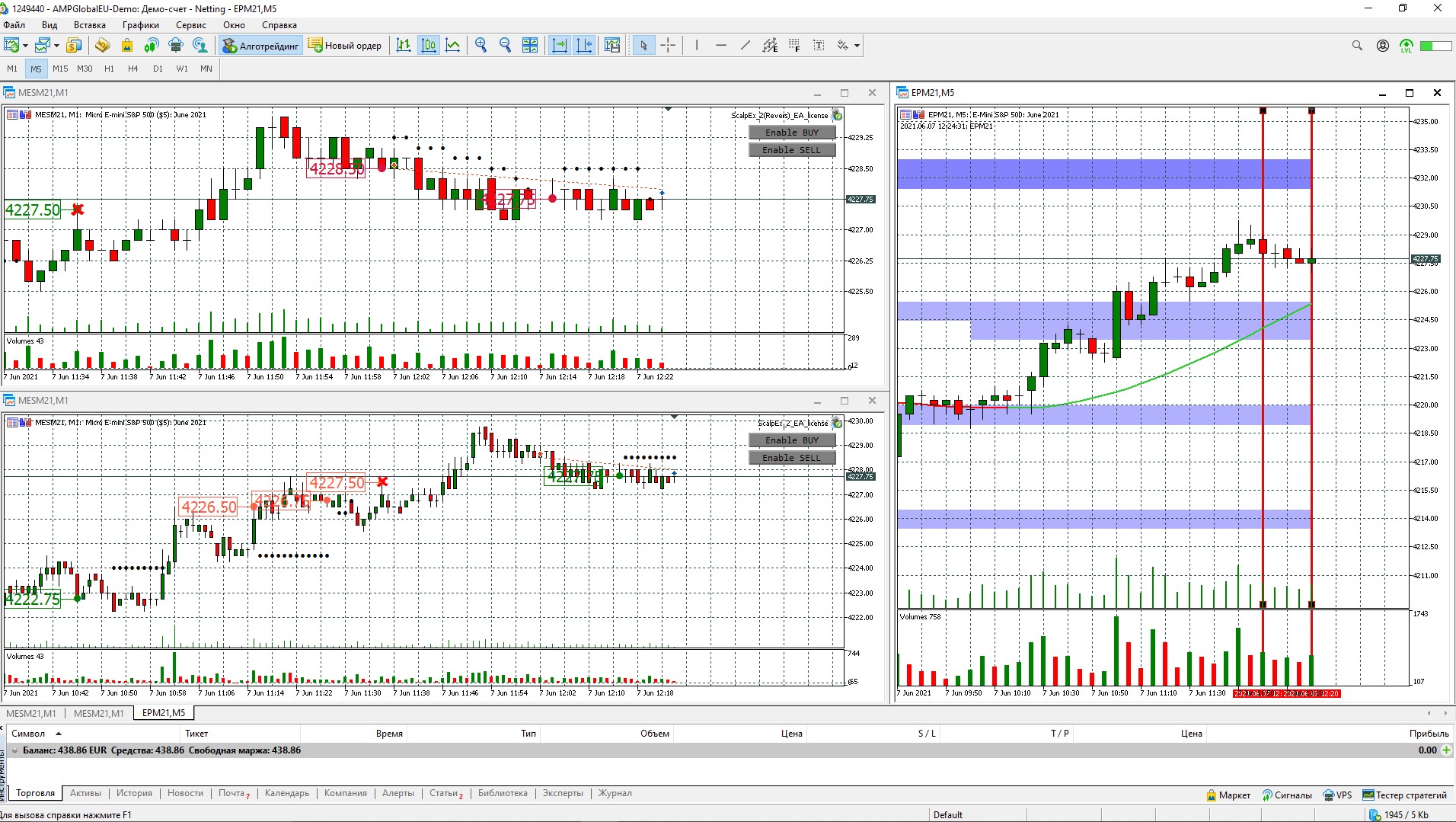Select the horizontal line drawing tool
The image size is (1456, 822).
click(x=720, y=46)
